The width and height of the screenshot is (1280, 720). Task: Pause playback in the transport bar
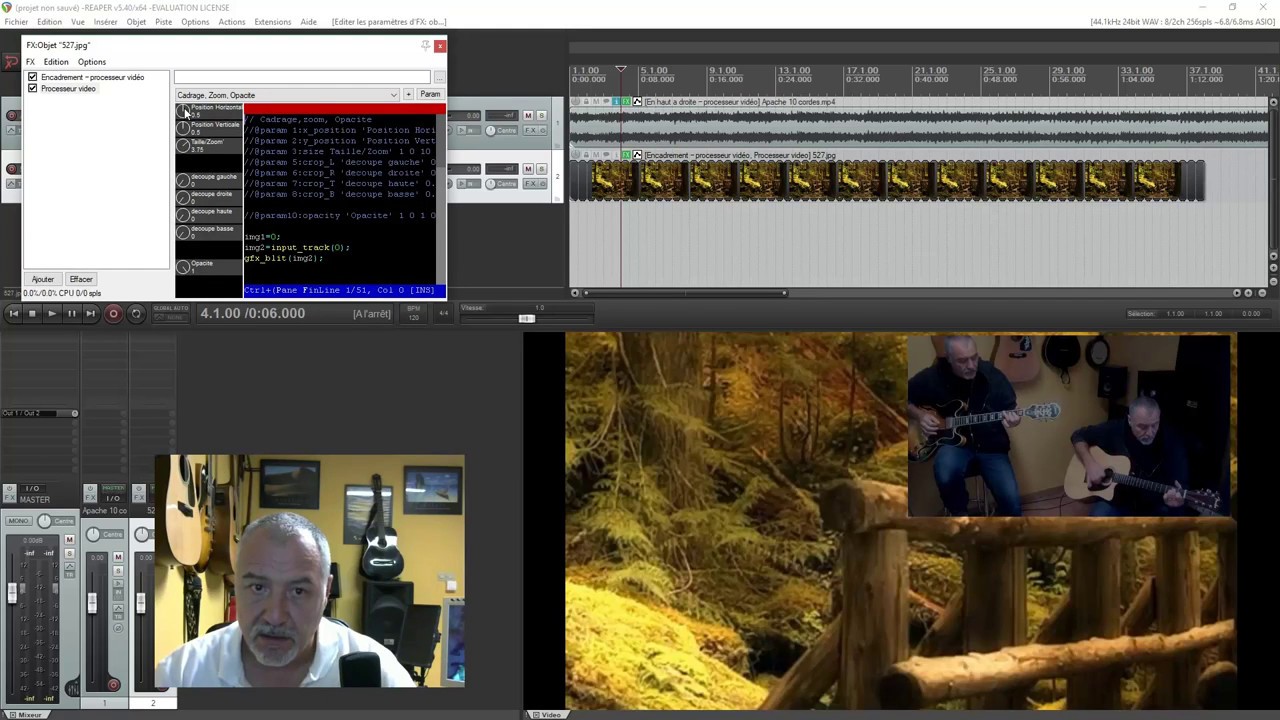coord(71,314)
